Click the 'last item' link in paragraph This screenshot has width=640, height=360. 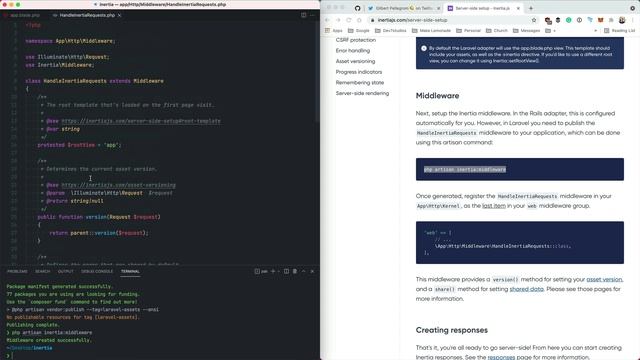point(494,206)
